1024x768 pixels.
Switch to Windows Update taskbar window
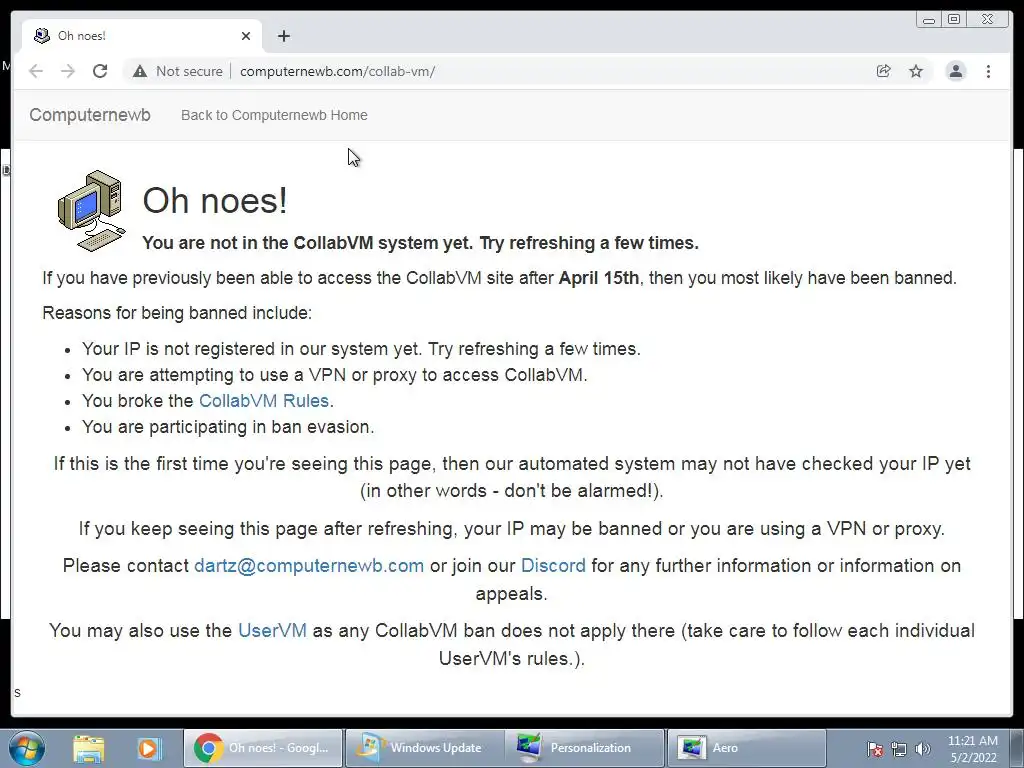424,748
